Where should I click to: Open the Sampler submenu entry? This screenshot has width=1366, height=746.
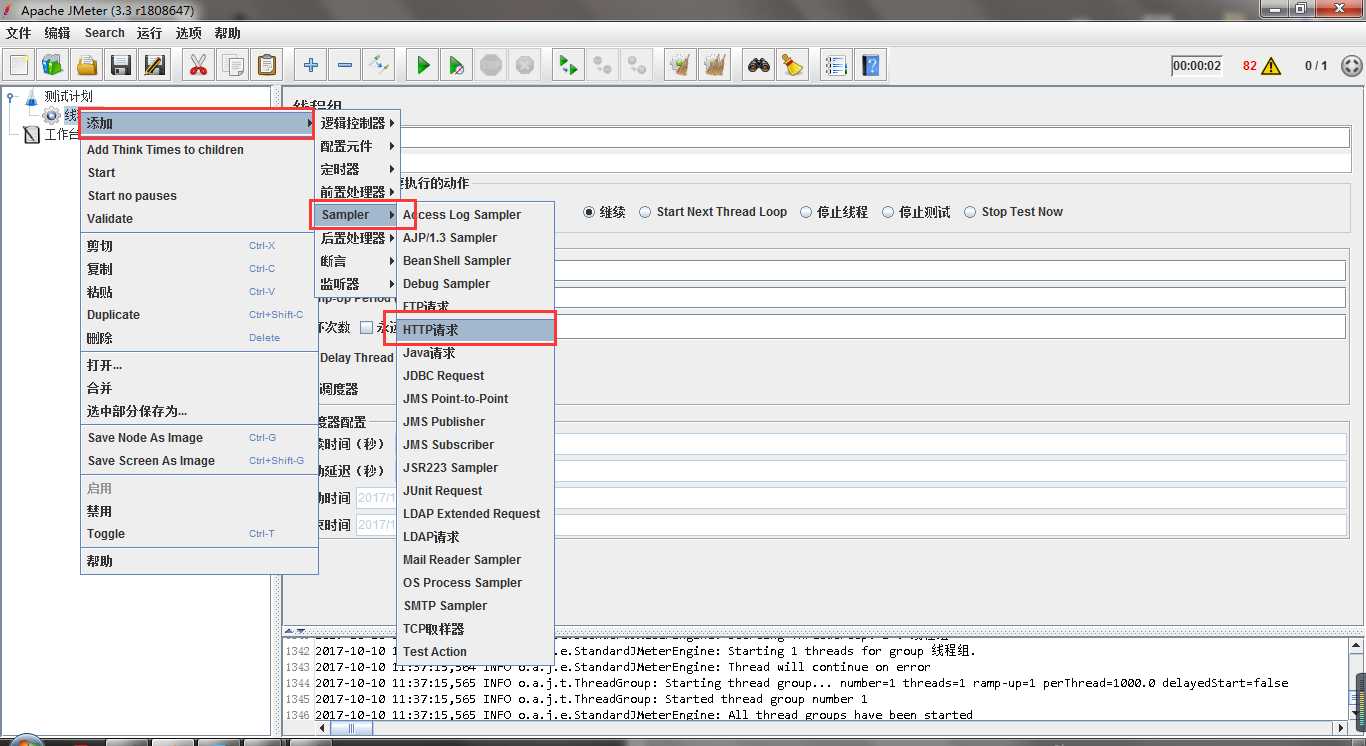pos(355,215)
